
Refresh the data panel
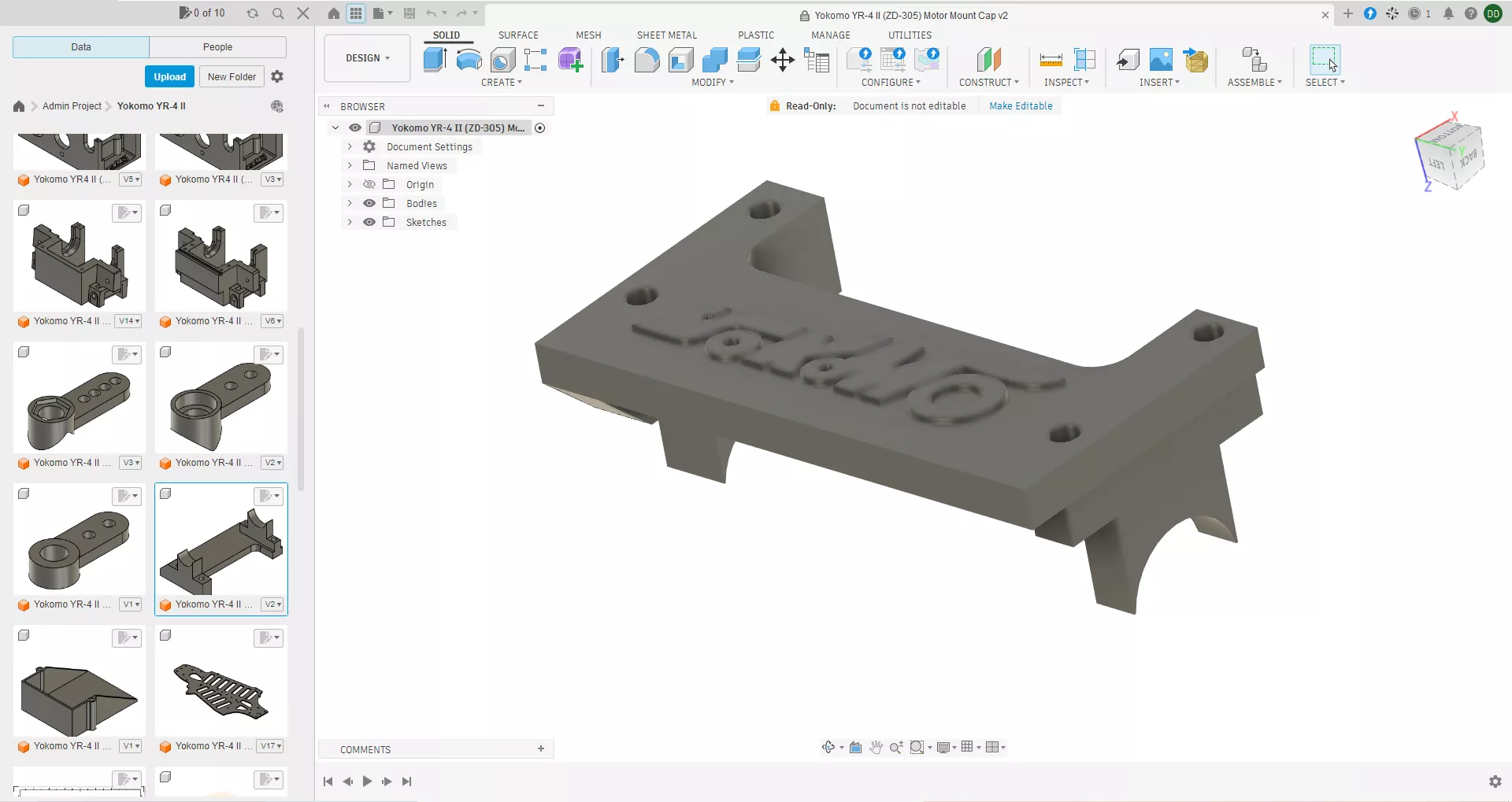tap(253, 13)
